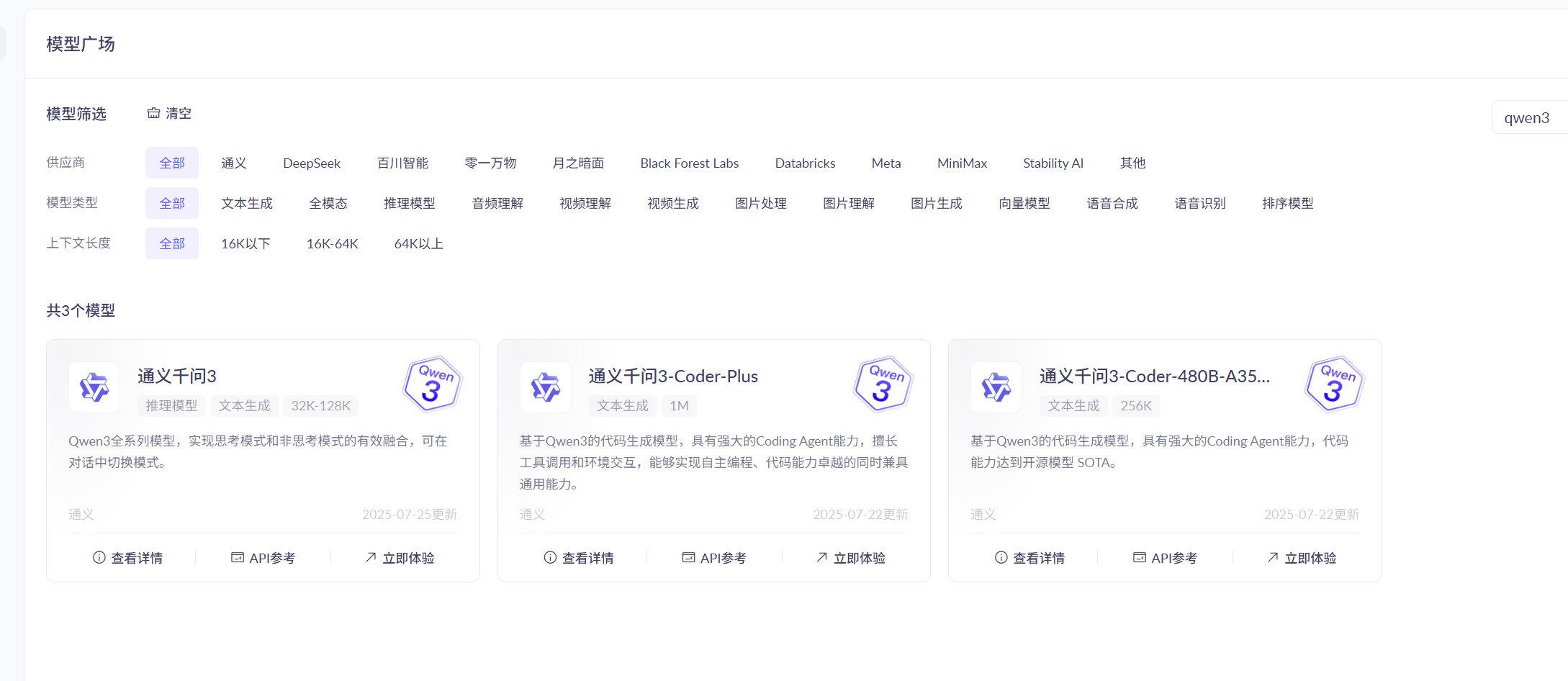Filter context length by 16K以下
1568x681 pixels.
point(245,243)
